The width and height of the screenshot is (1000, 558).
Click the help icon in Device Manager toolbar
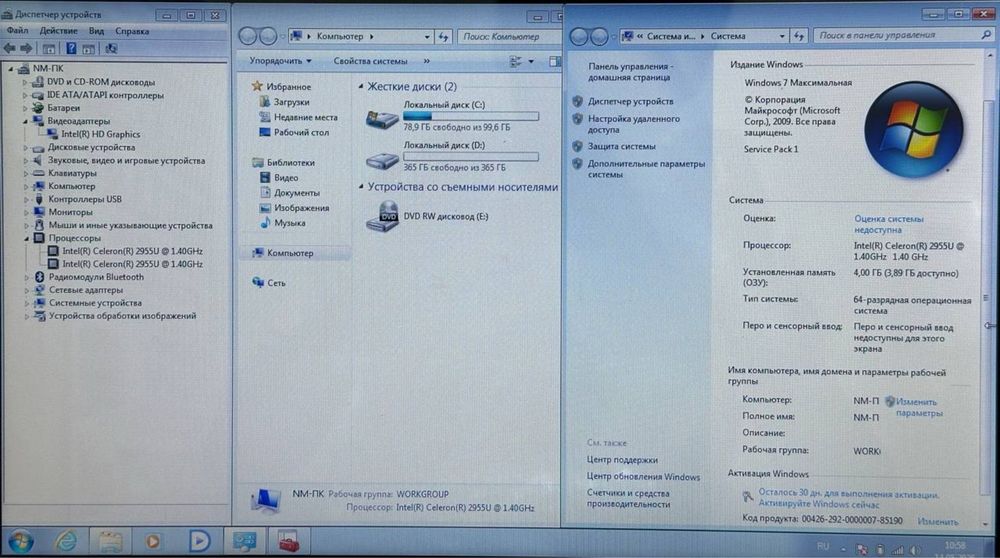[x=71, y=48]
